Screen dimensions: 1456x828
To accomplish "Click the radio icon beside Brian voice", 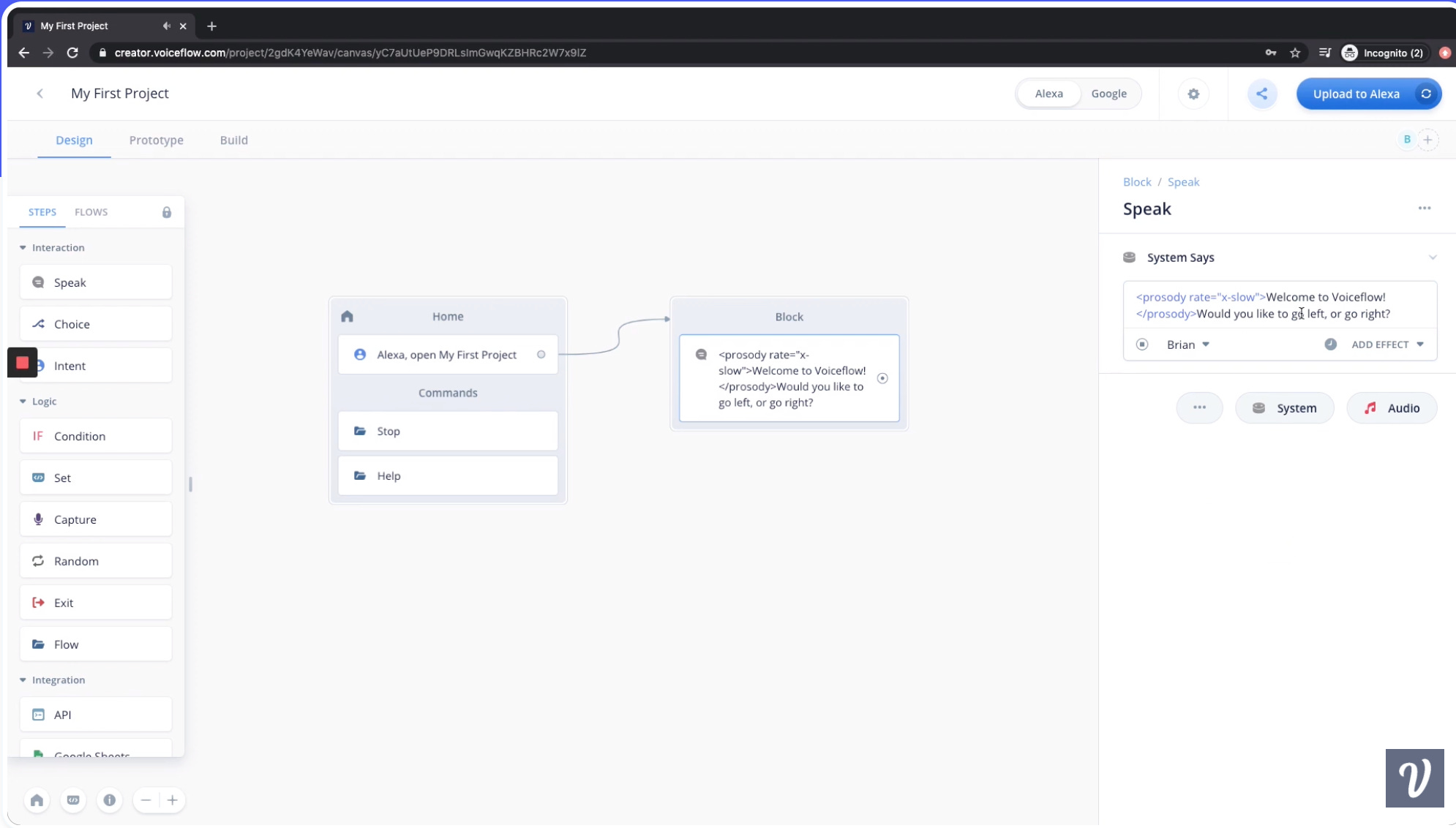I will click(x=1142, y=345).
